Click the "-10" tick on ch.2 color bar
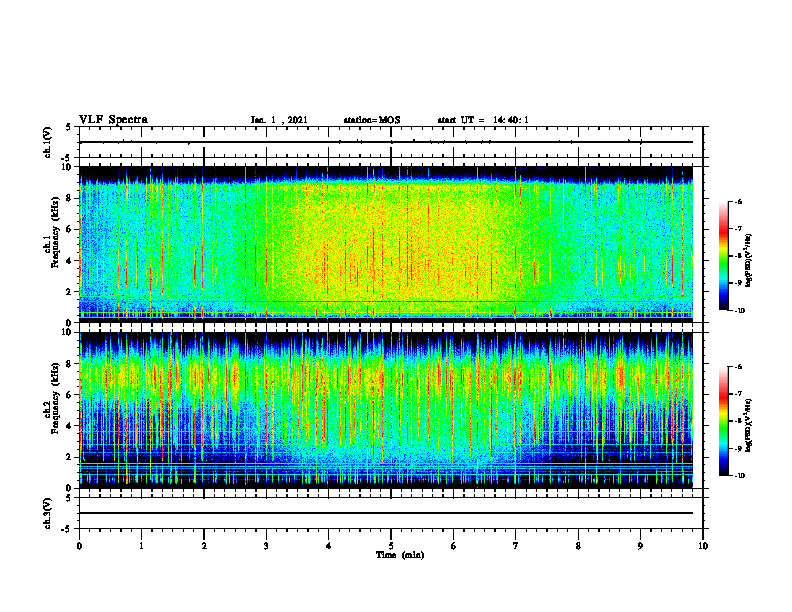Screen dimensions: 792x612 (739, 476)
